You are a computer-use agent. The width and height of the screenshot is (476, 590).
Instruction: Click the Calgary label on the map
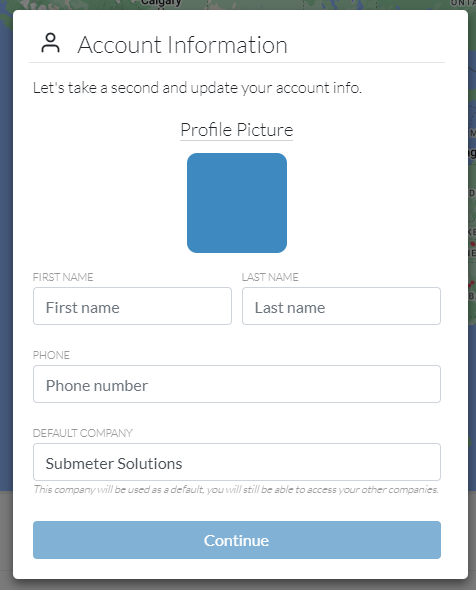coord(161,3)
